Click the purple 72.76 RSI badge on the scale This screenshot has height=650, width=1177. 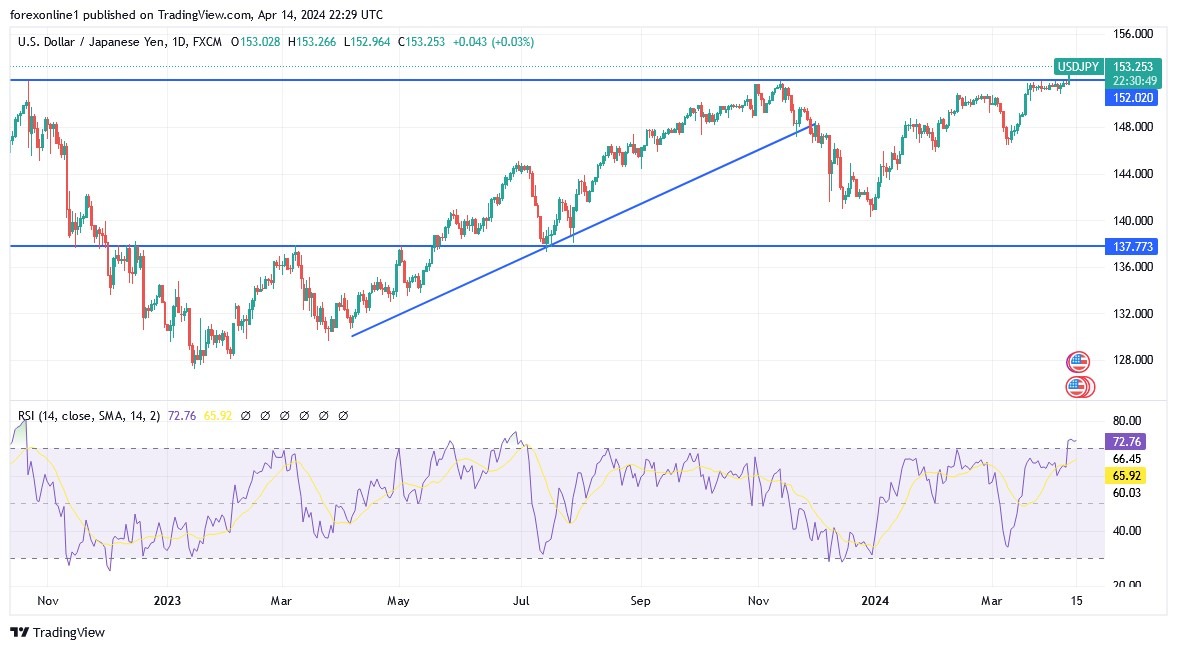(x=1124, y=441)
